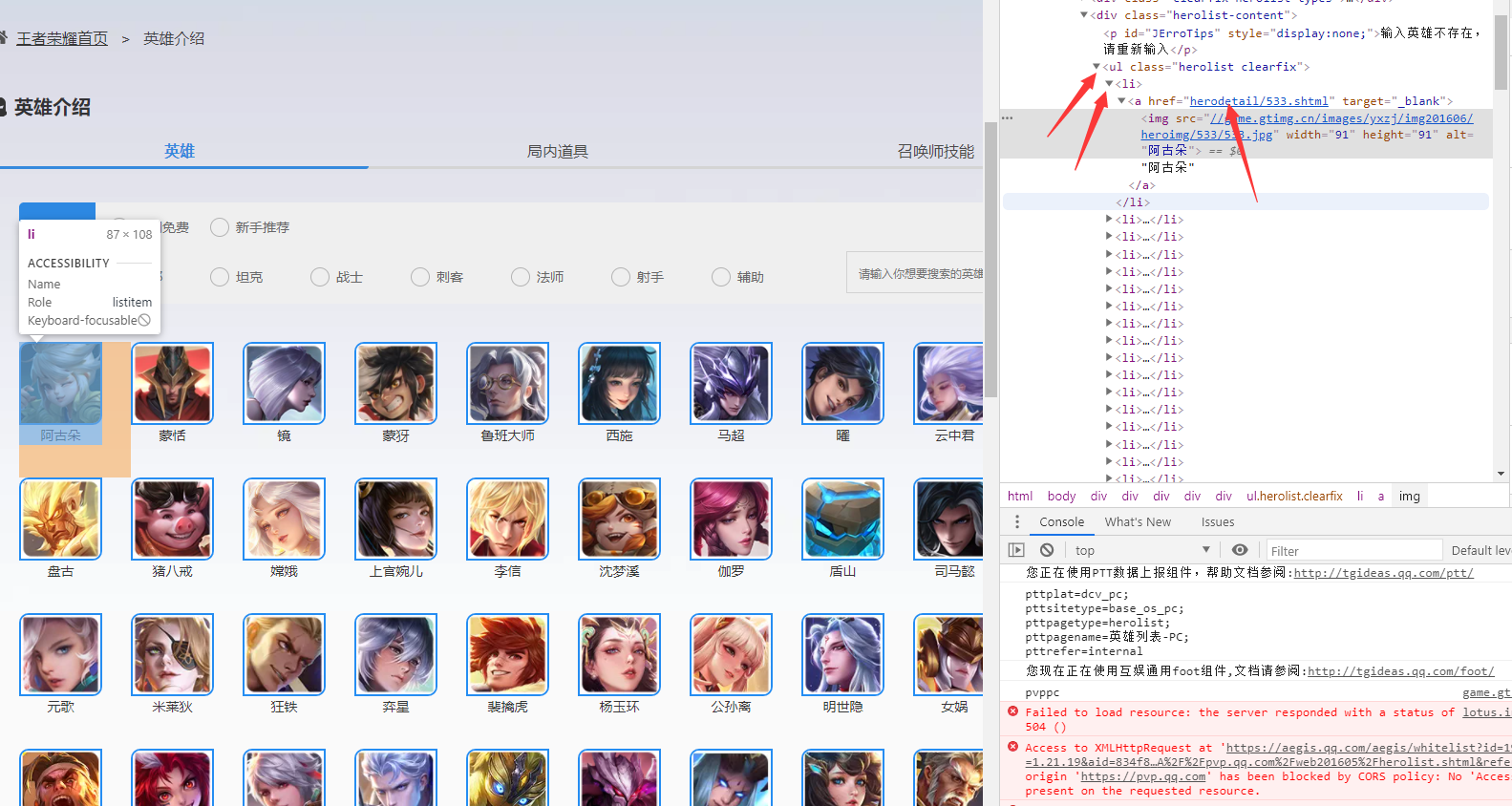Open hero 狂铁 portrait

coord(284,654)
